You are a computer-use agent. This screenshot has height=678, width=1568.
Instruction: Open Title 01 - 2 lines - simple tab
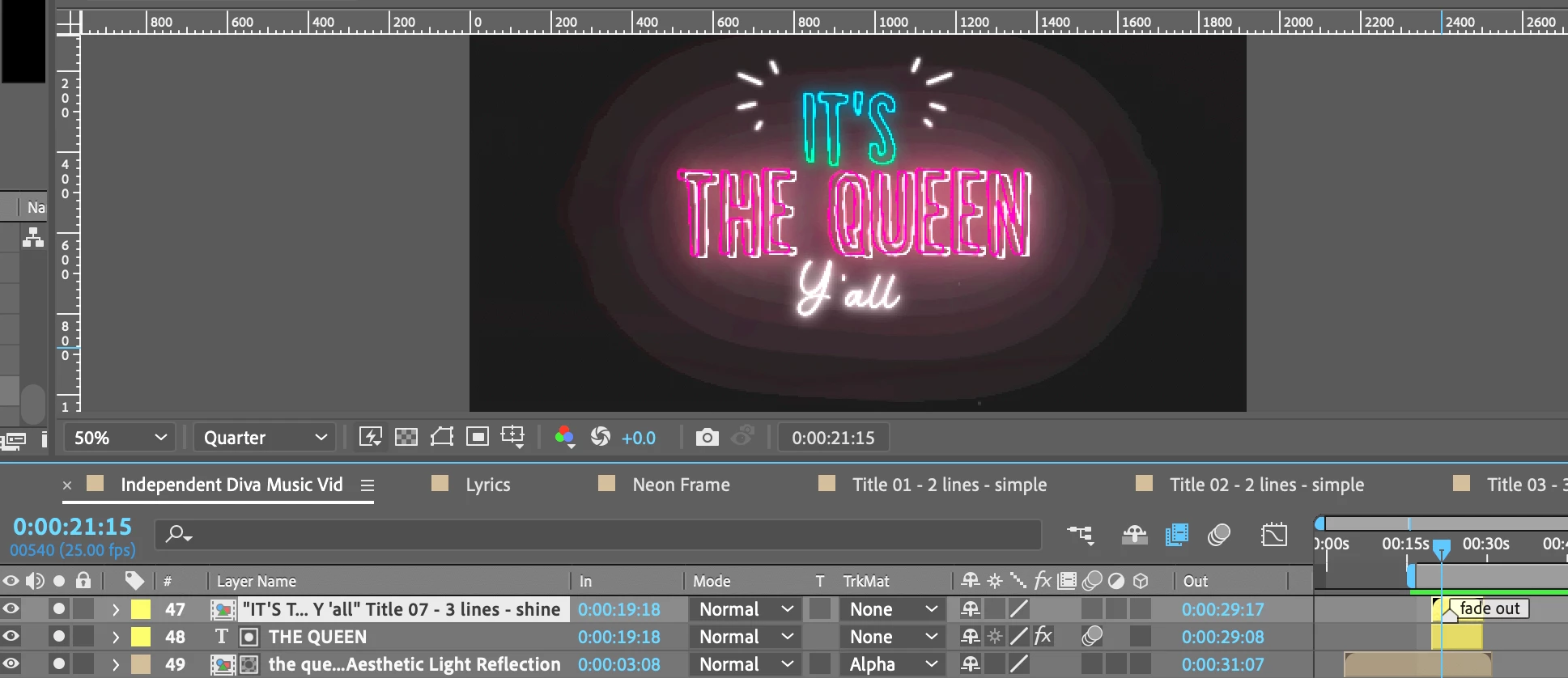pos(949,485)
